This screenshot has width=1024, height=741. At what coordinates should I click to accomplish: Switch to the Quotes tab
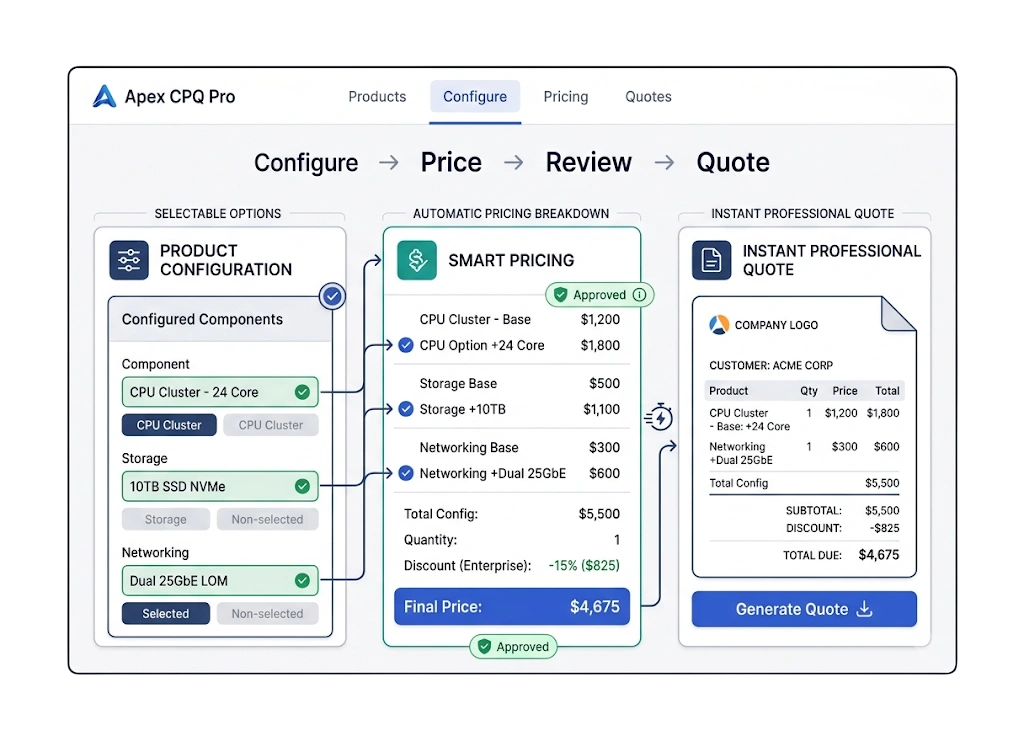[648, 97]
